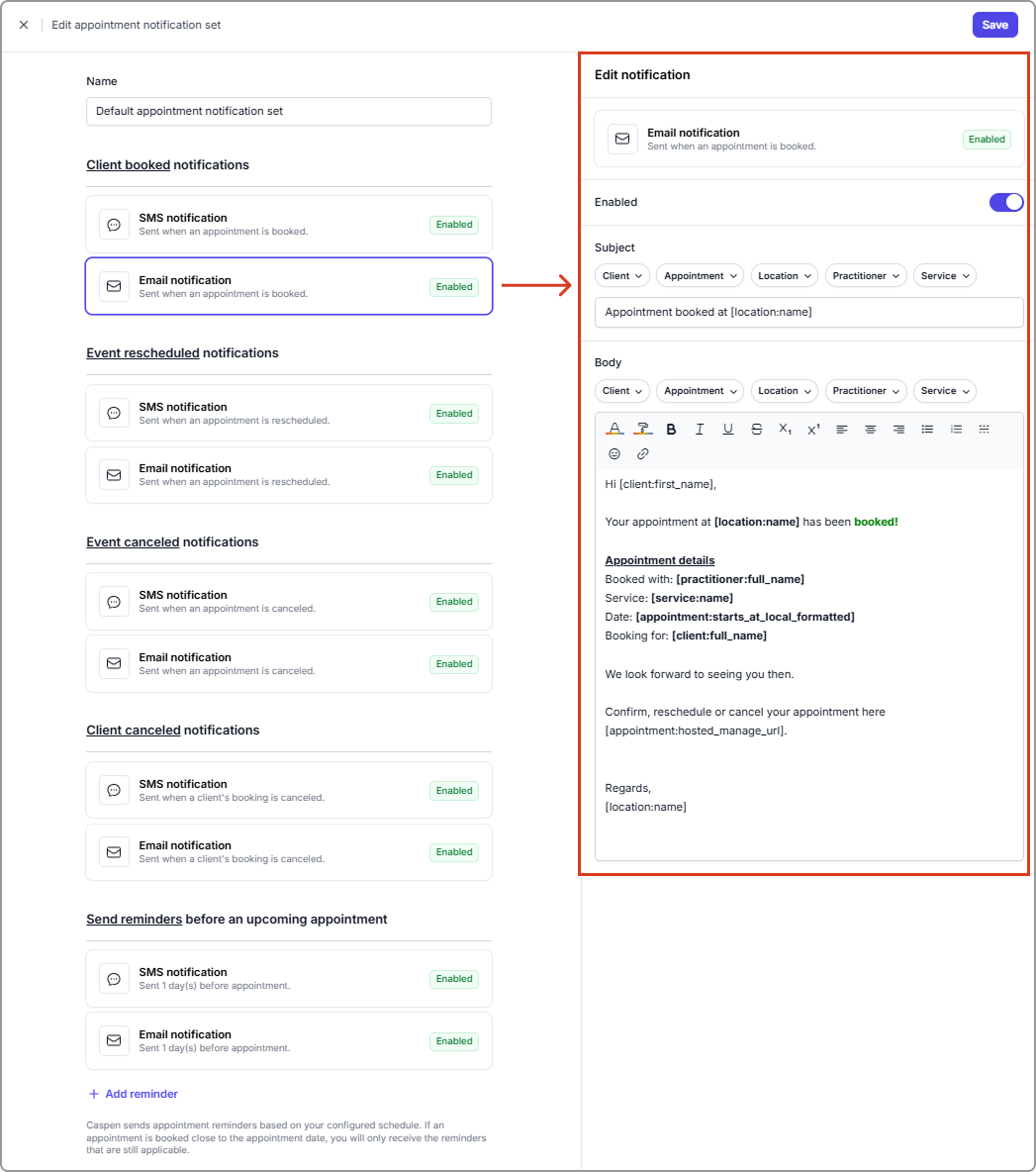Expand the Appointment dropdown under Body
The height and width of the screenshot is (1172, 1036).
click(x=700, y=391)
